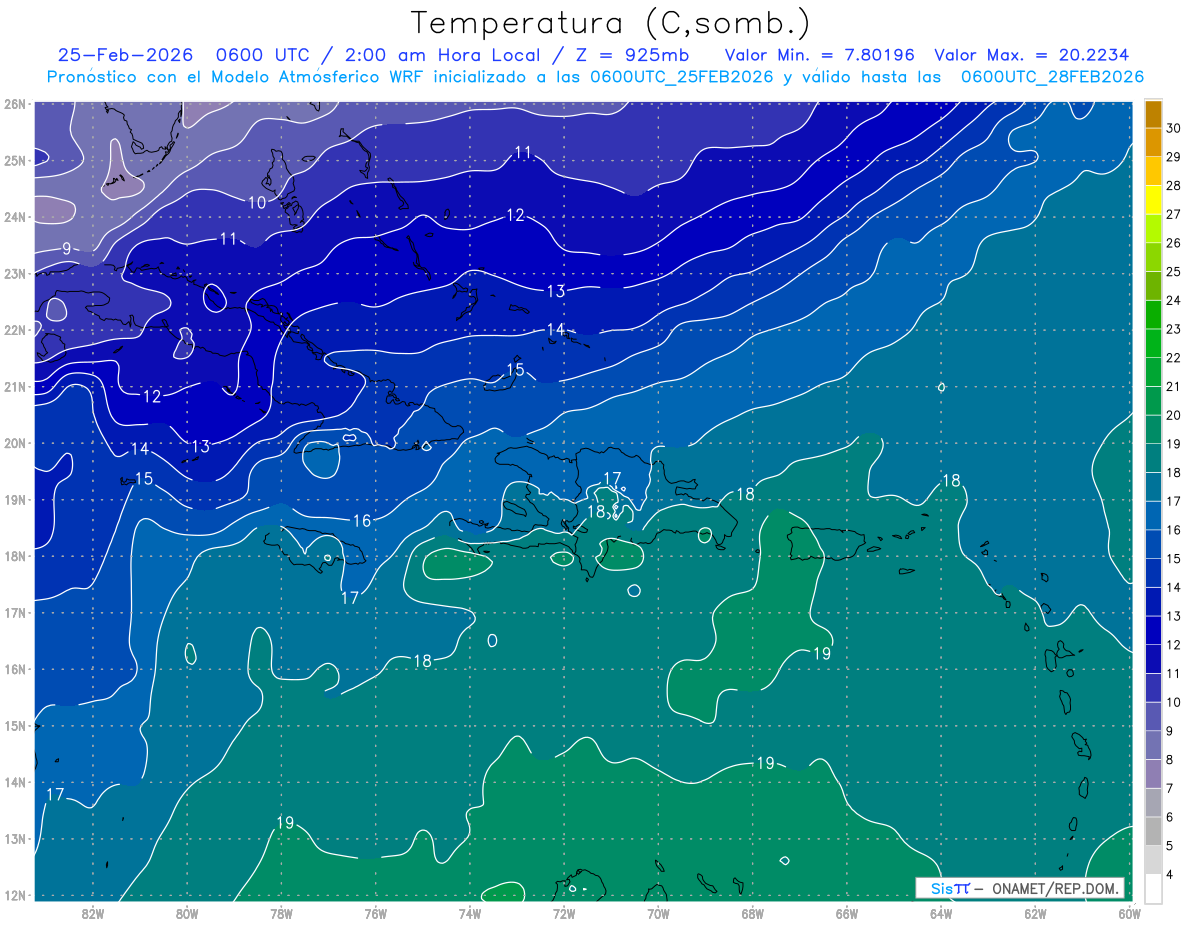Click the '18' contour label north of Puerto Rico
This screenshot has width=1200, height=927.
pyautogui.click(x=745, y=494)
